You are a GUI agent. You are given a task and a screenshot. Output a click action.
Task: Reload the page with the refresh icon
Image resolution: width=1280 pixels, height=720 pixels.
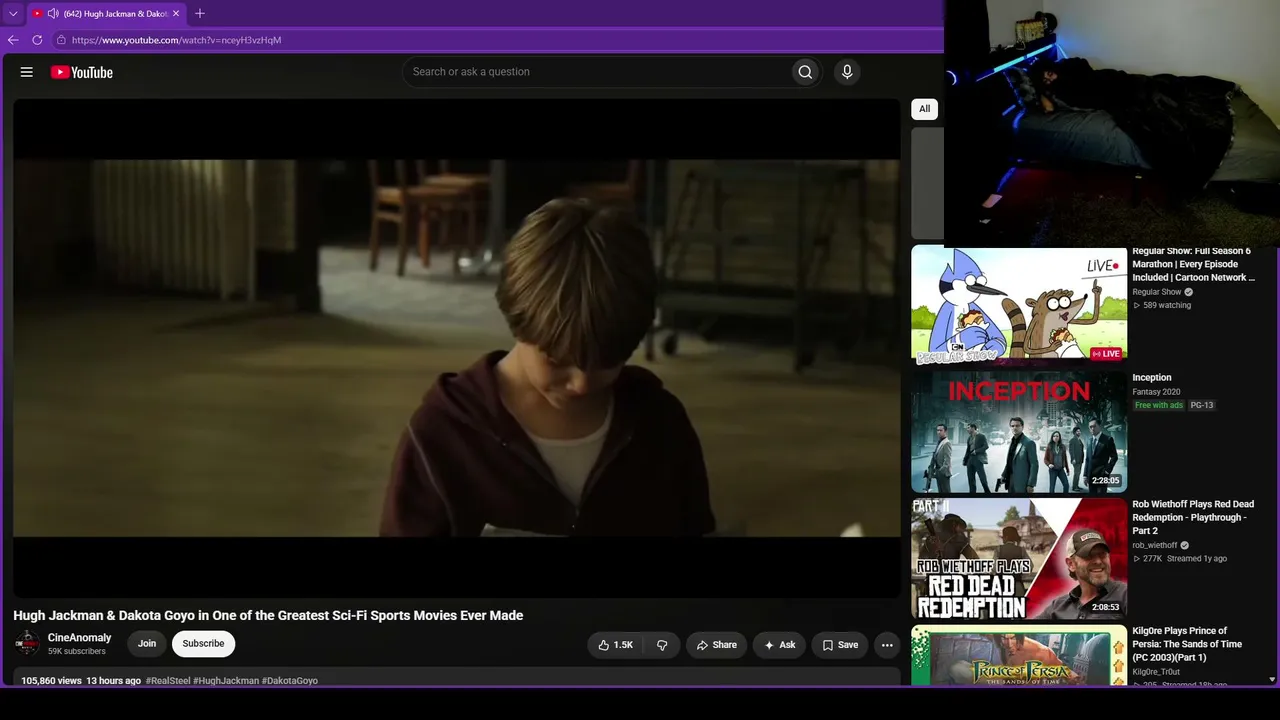37,40
